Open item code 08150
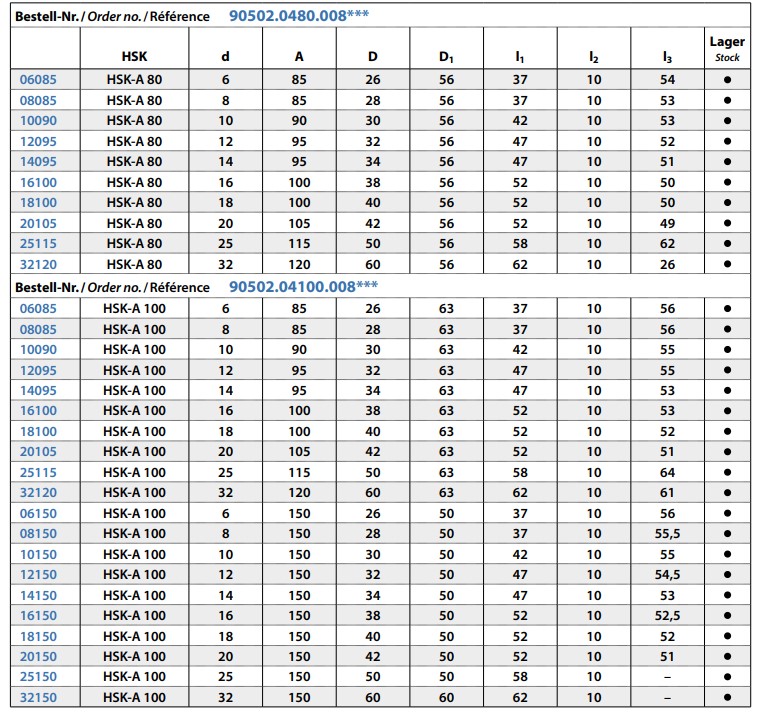 38,534
